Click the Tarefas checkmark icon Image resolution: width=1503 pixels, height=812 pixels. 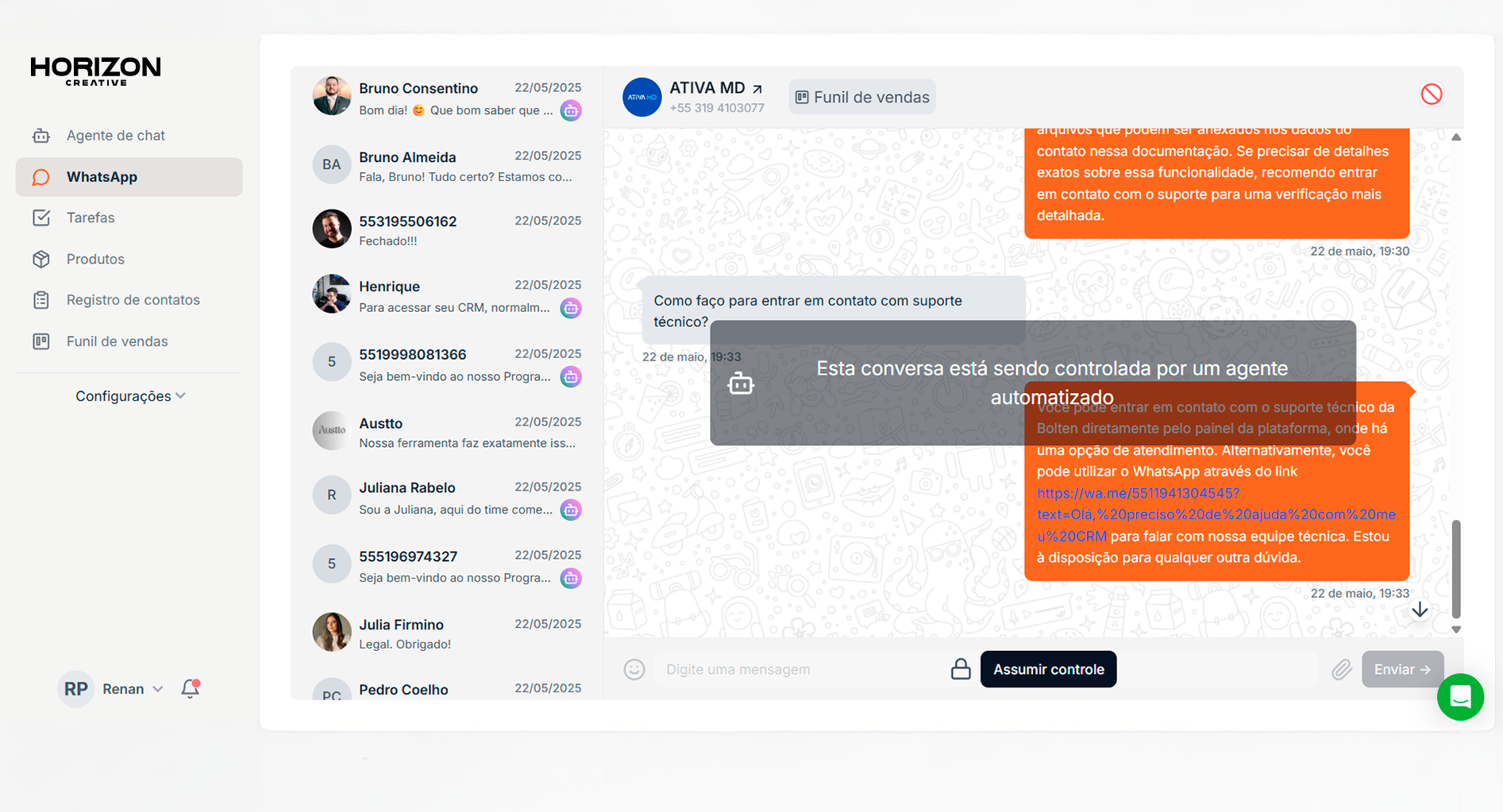(x=41, y=217)
